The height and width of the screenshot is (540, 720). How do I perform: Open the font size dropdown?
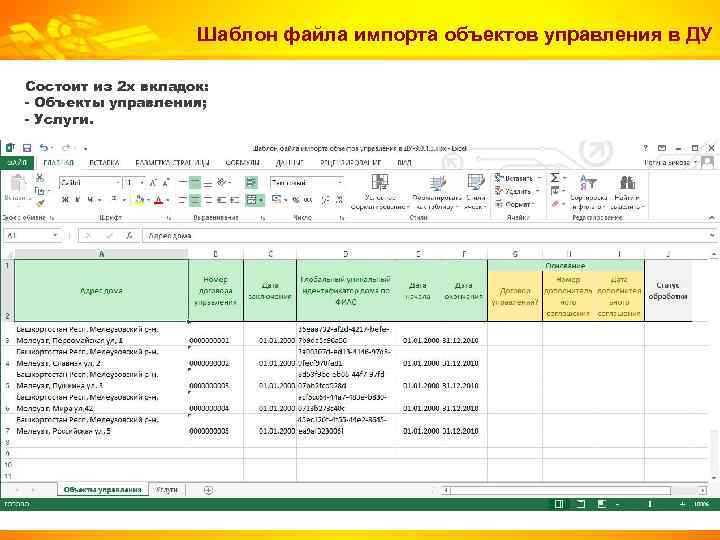(141, 183)
